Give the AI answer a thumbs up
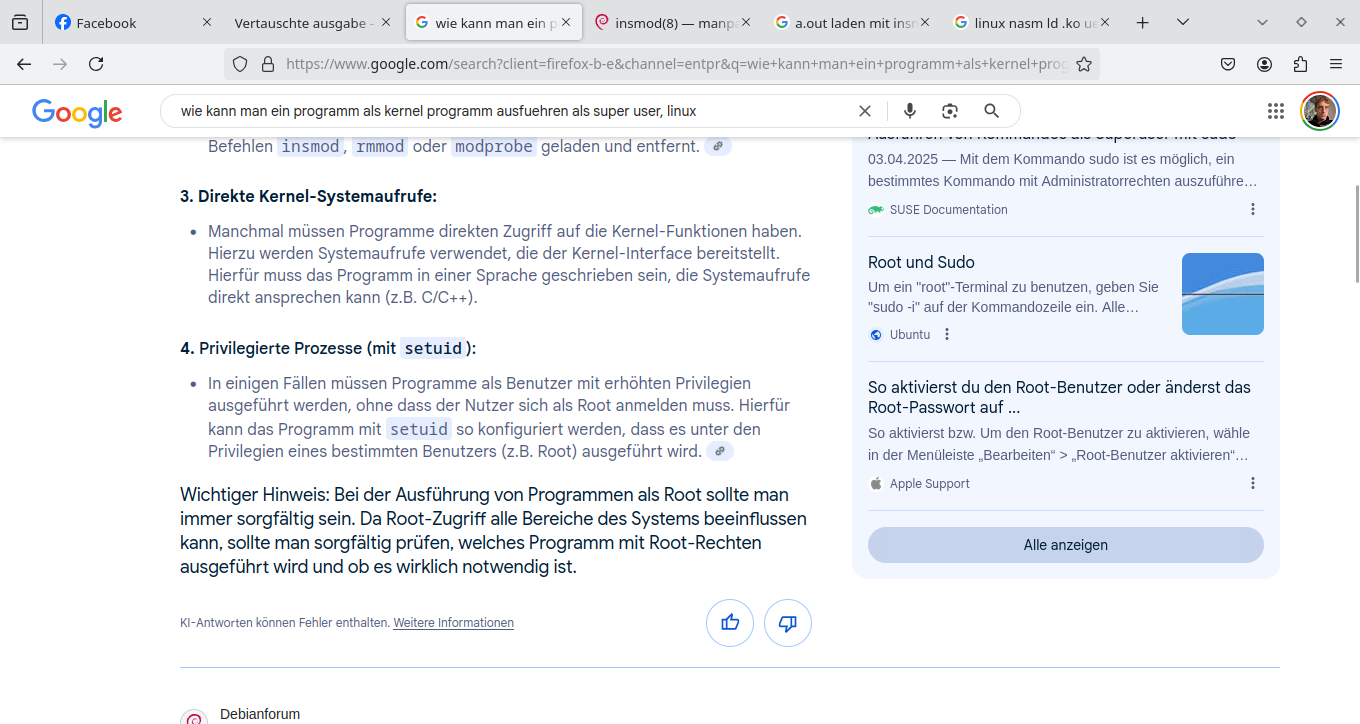 click(730, 622)
